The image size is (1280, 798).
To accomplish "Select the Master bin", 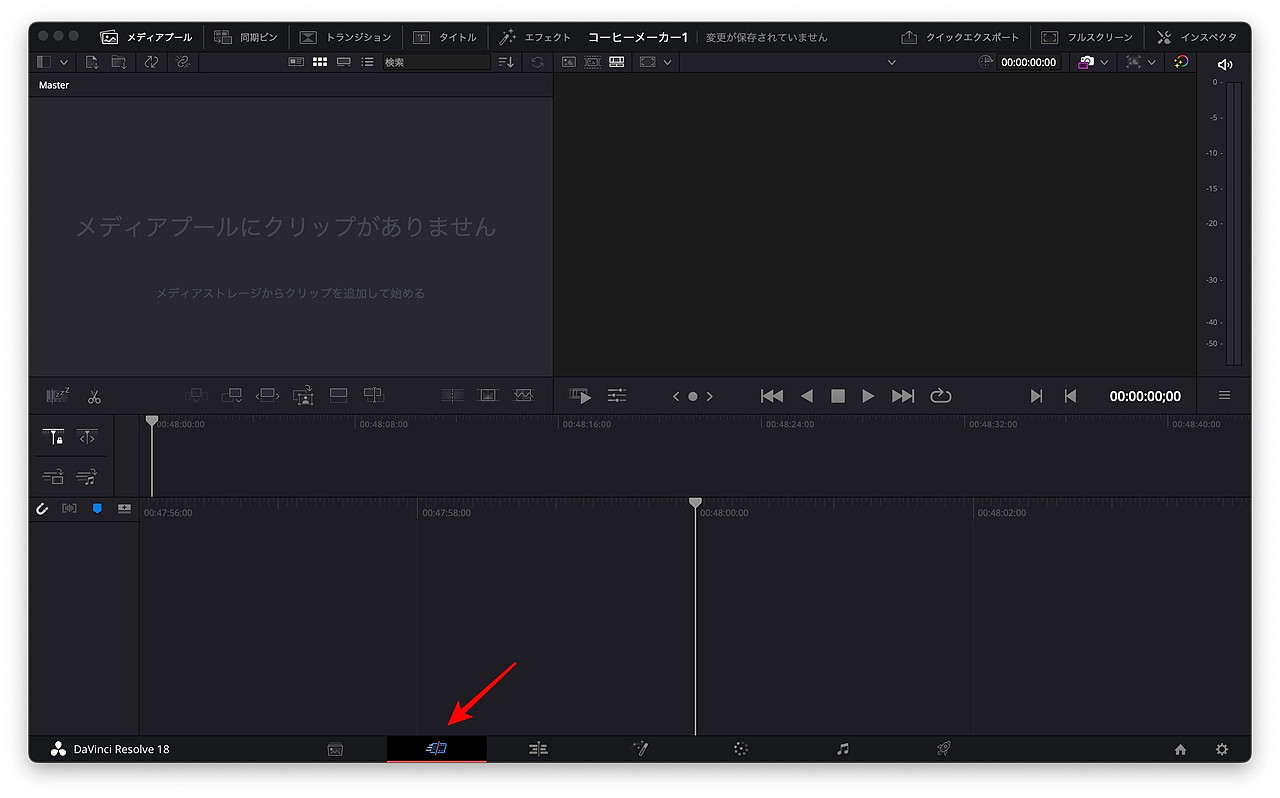I will click(x=54, y=85).
